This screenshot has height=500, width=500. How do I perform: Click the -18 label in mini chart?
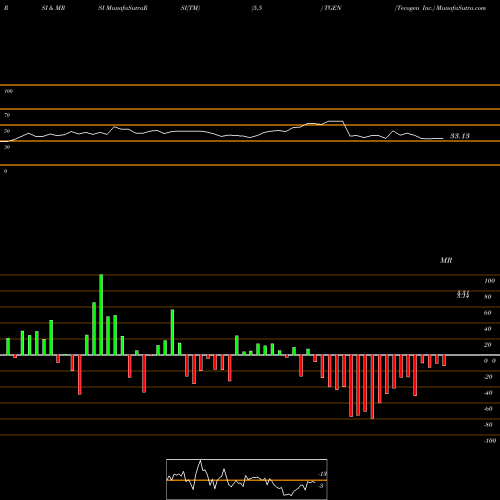pyautogui.click(x=323, y=474)
